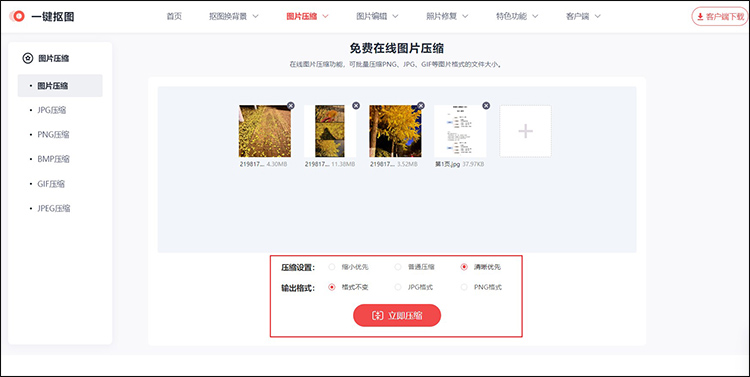
Task: Select 普通压缩 compression option
Action: 398,267
